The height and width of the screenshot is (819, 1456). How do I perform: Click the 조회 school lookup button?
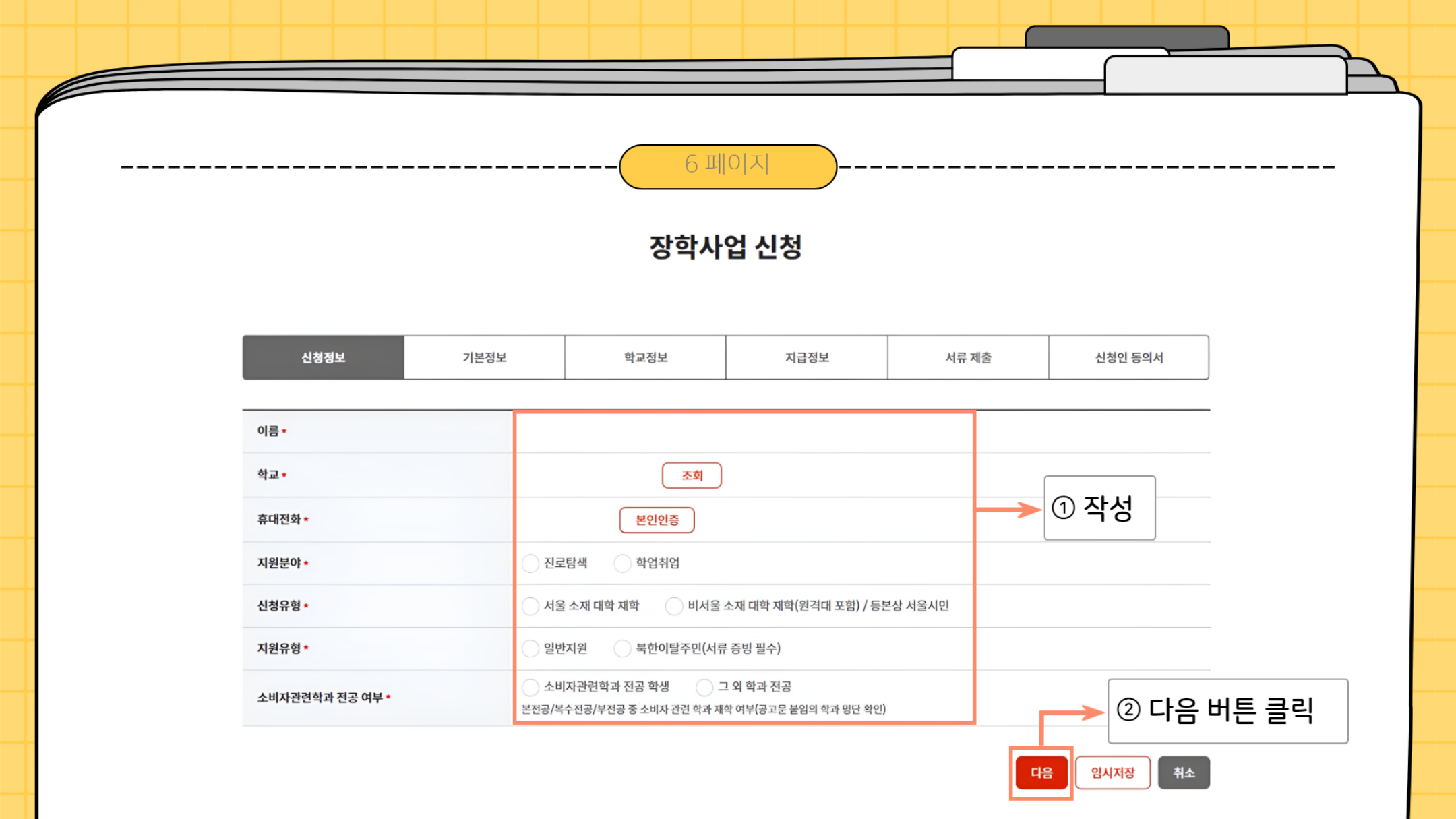[x=692, y=475]
